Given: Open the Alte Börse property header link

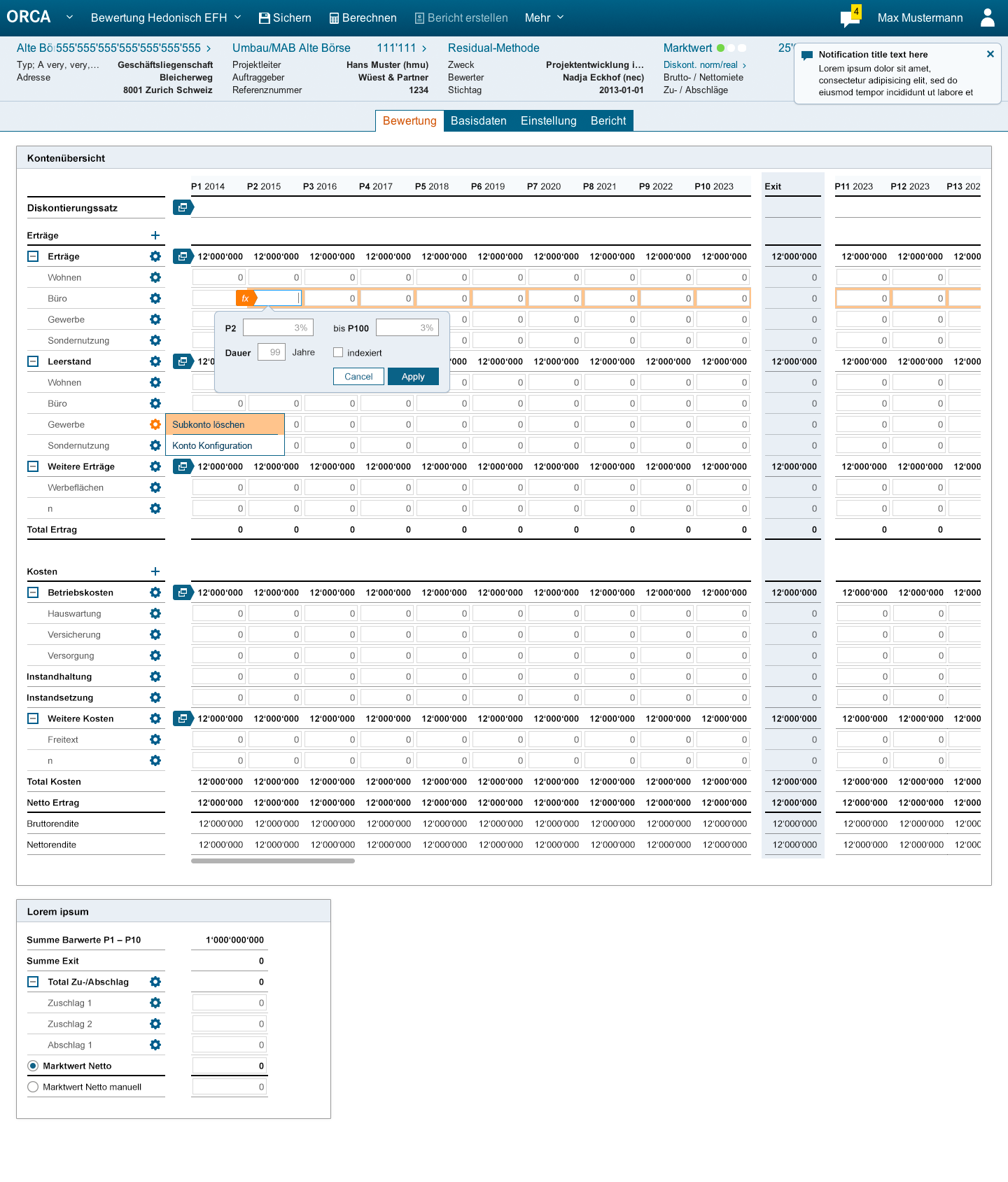Looking at the screenshot, I should 113,48.
